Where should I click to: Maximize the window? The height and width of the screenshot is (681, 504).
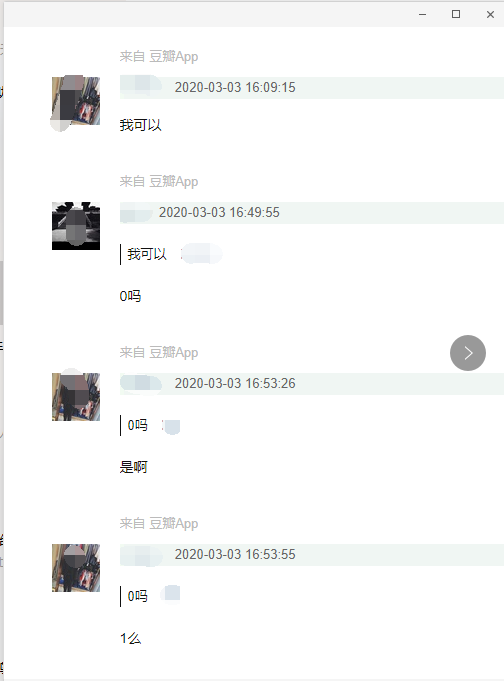pos(456,14)
